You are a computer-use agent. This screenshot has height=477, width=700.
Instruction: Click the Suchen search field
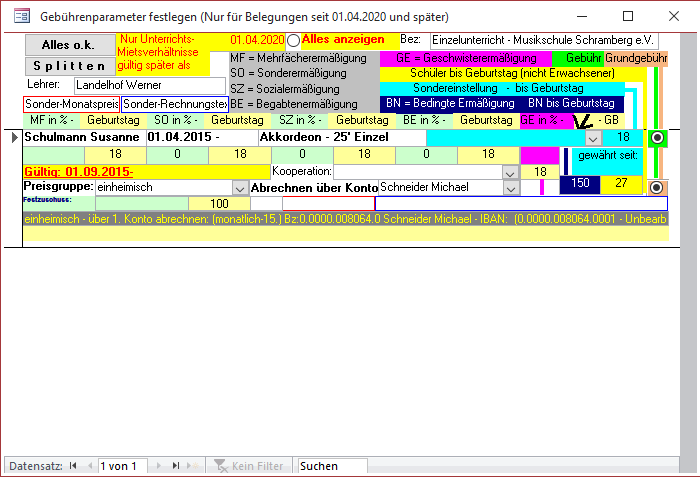tap(340, 466)
